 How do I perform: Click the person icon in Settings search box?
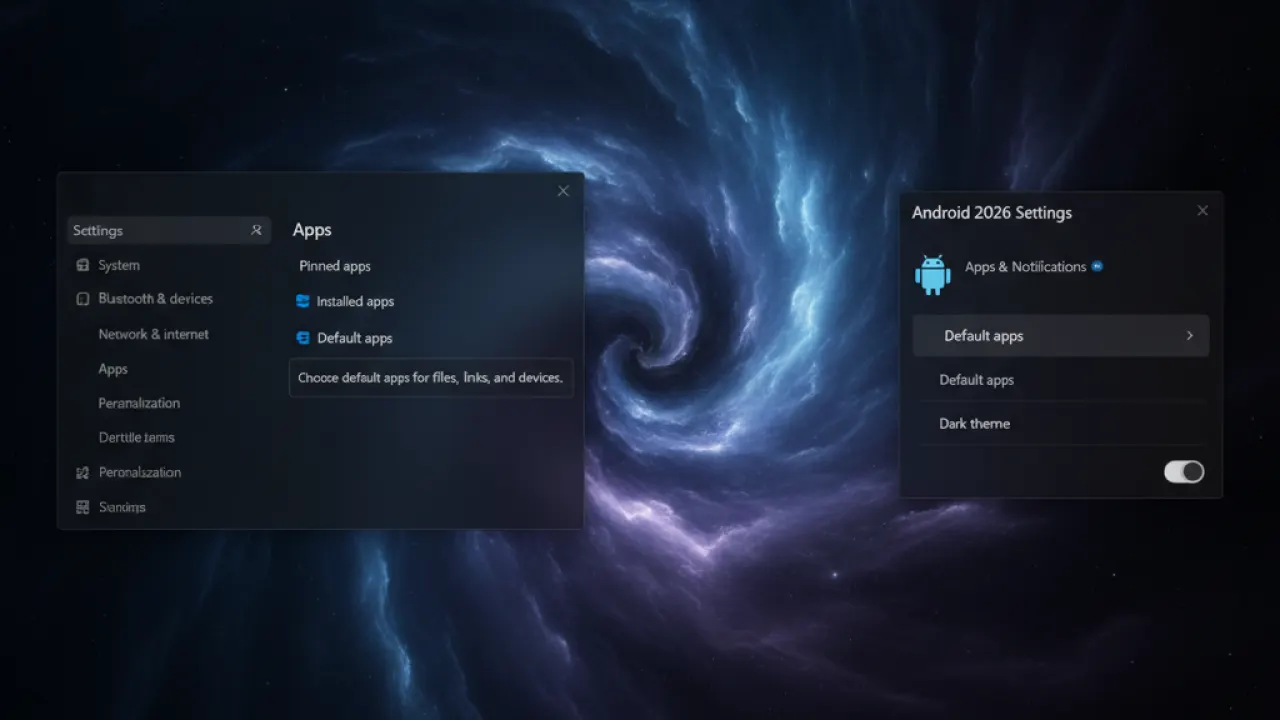click(256, 230)
